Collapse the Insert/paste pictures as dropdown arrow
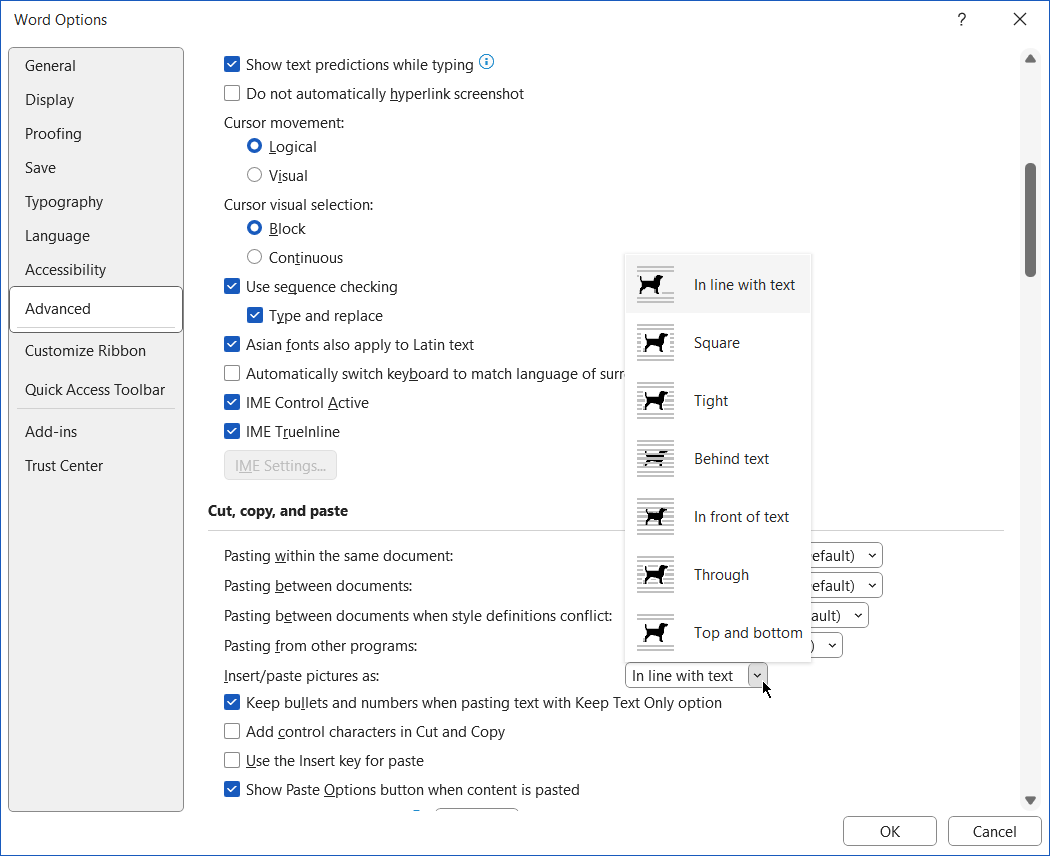Screen dimensions: 1050x856 click(757, 676)
